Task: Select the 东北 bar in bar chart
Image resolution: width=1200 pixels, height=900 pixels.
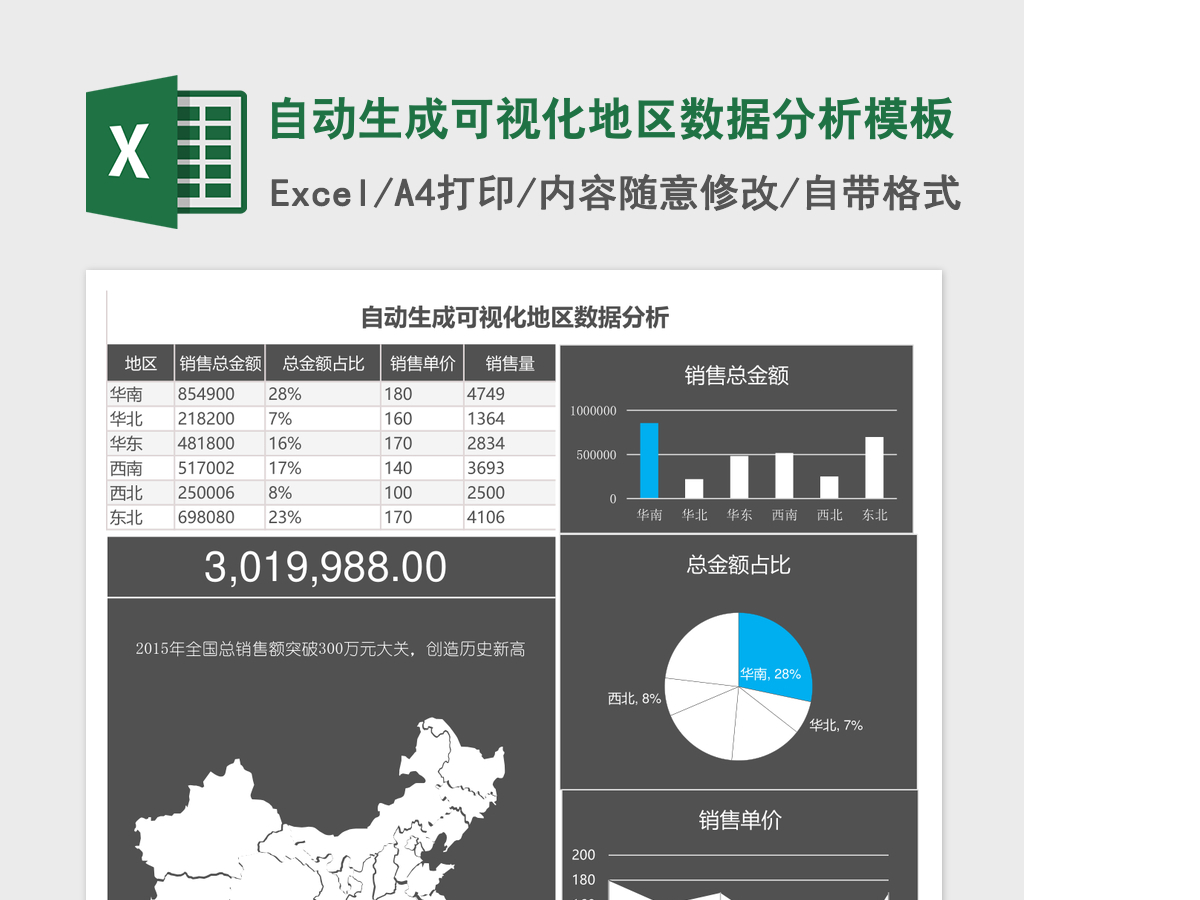Action: pyautogui.click(x=874, y=467)
